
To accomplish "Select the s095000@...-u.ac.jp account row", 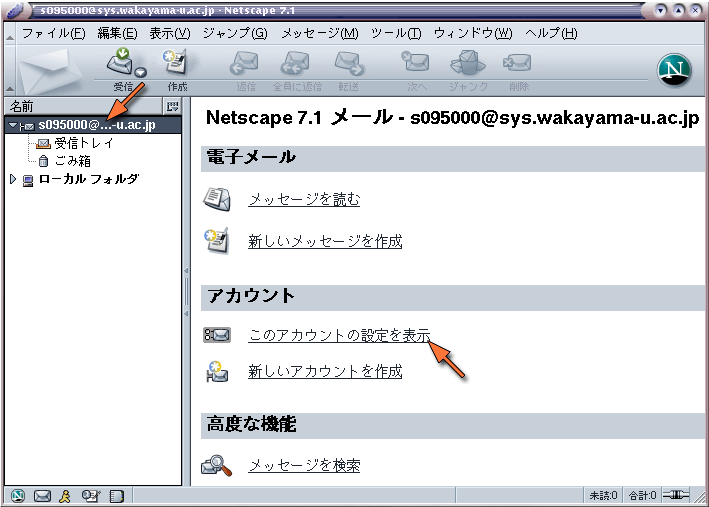I will tap(93, 125).
